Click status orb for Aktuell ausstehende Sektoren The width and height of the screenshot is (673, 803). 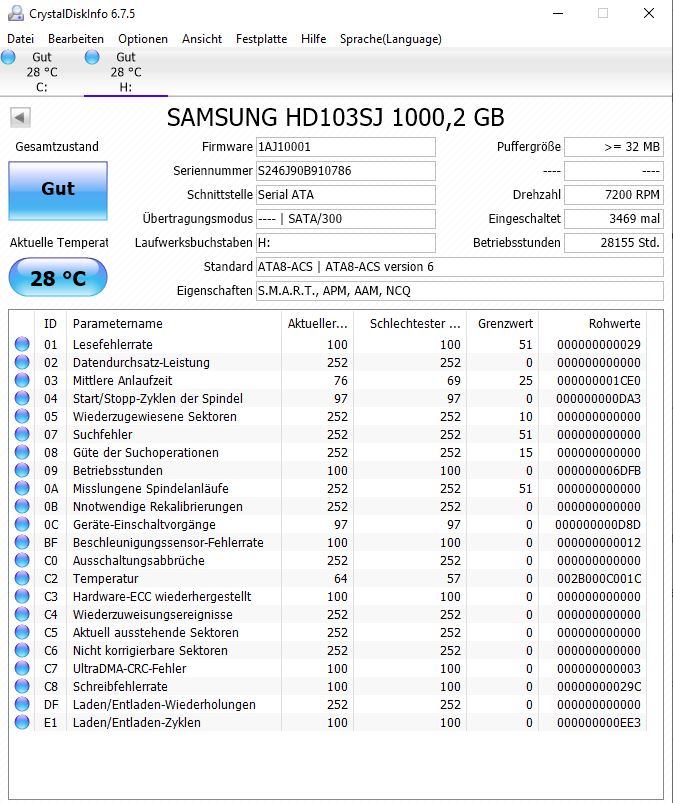click(22, 632)
